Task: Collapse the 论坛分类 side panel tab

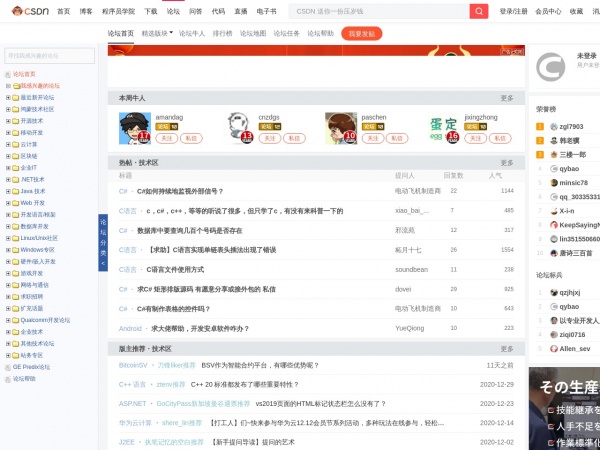Action: [x=103, y=243]
